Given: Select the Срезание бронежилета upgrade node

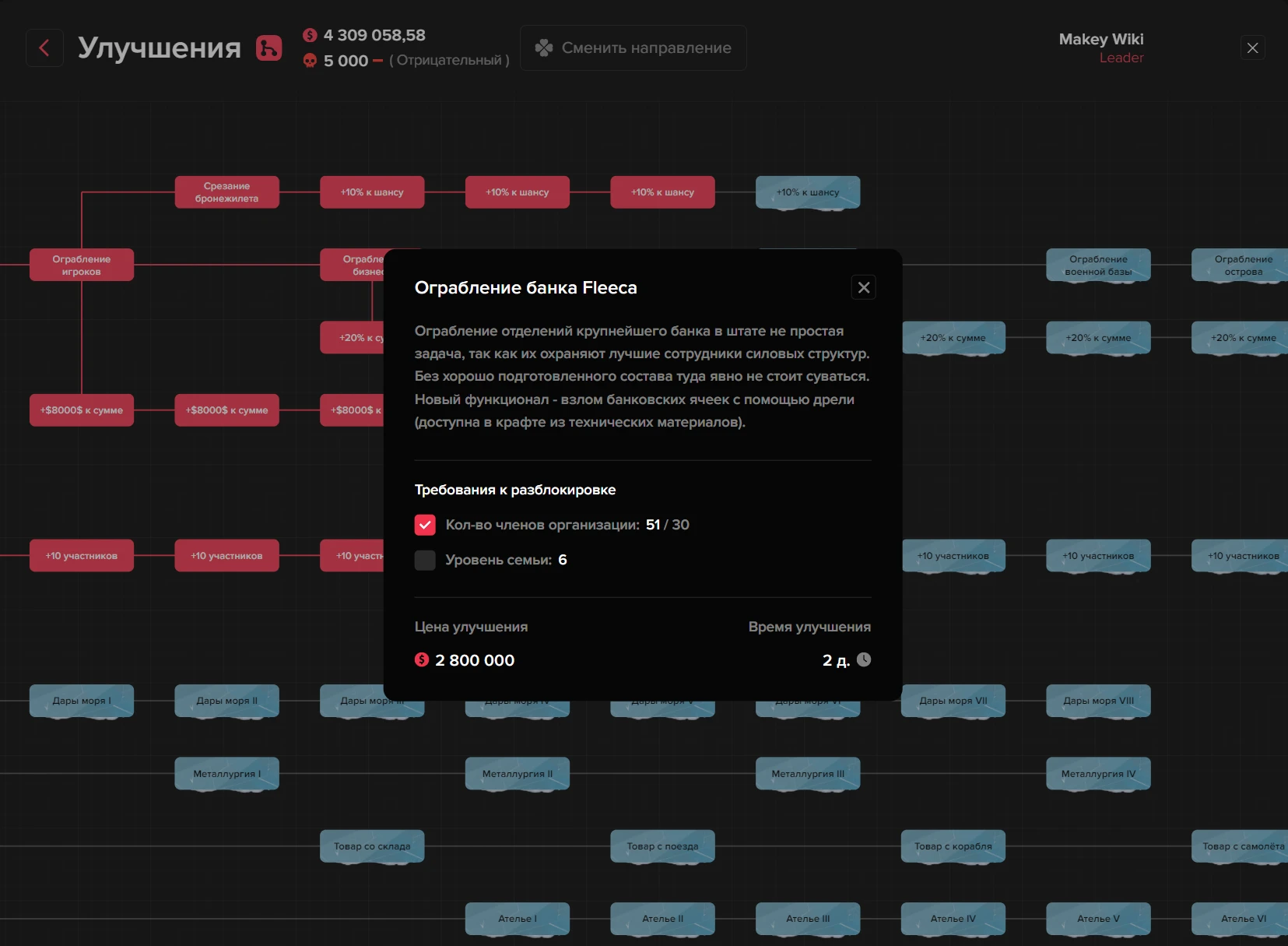Looking at the screenshot, I should [x=226, y=192].
